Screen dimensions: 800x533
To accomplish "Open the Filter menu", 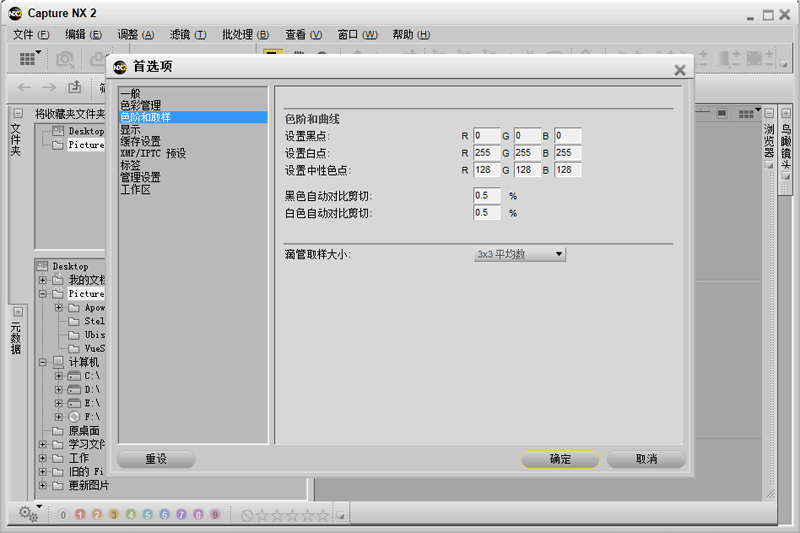I will tap(188, 35).
